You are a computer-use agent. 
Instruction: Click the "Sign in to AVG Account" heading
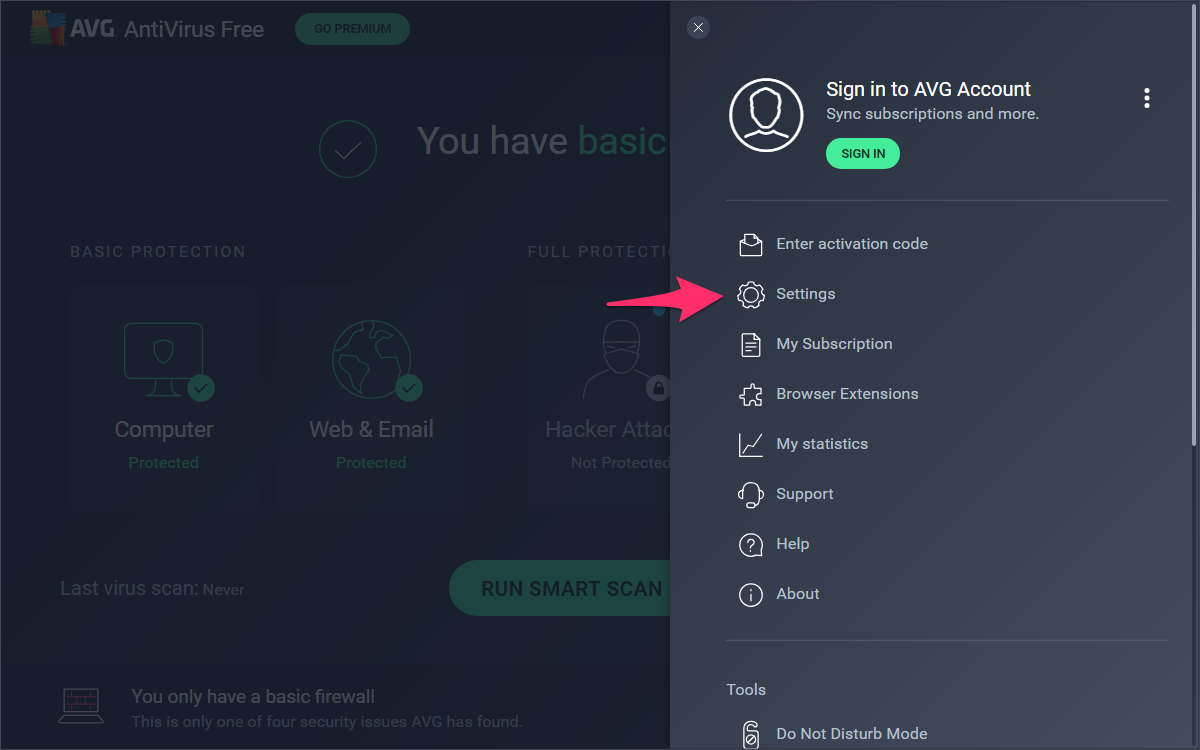pos(928,89)
